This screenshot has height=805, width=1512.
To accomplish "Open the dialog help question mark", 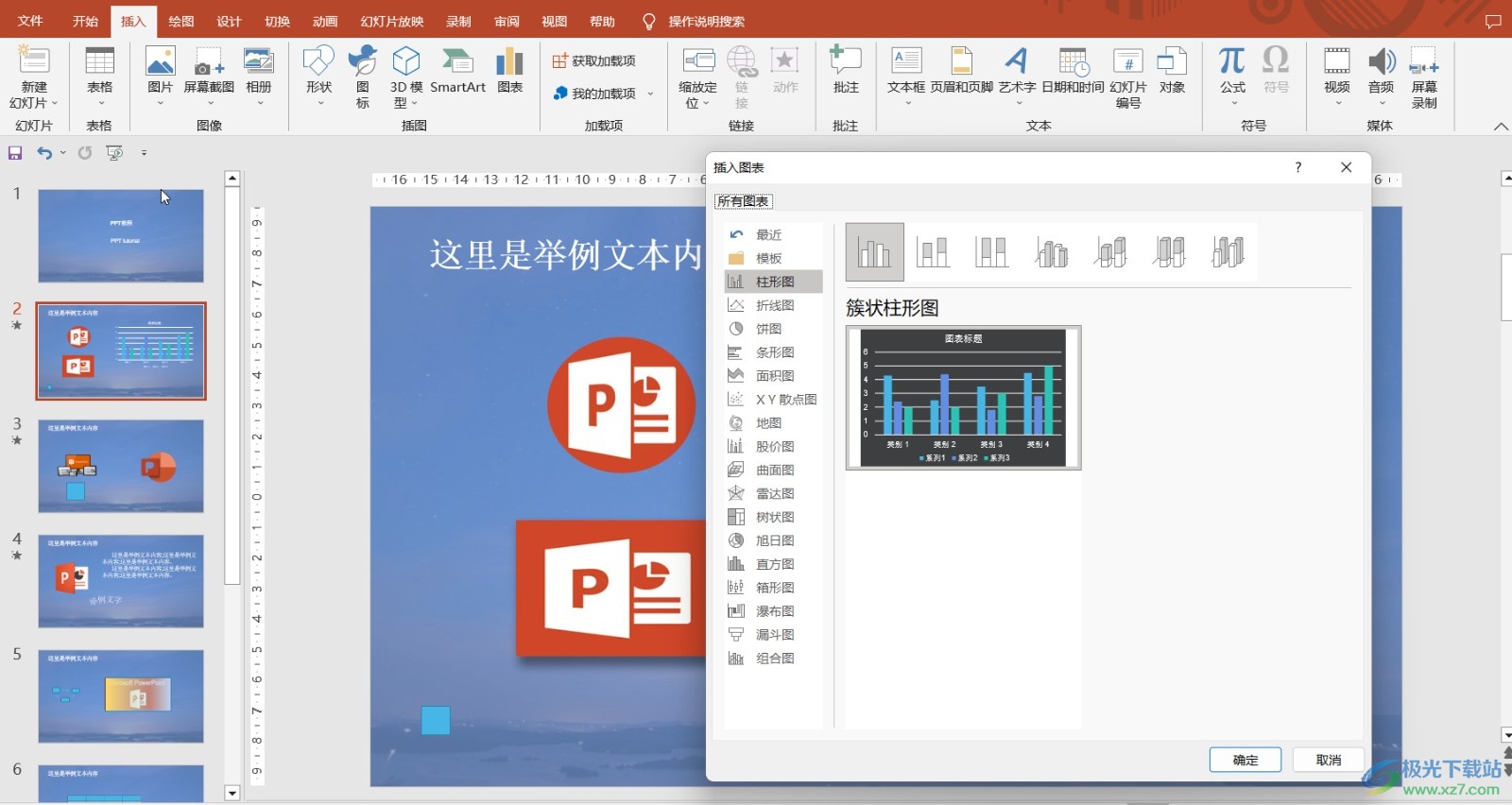I will (x=1298, y=167).
